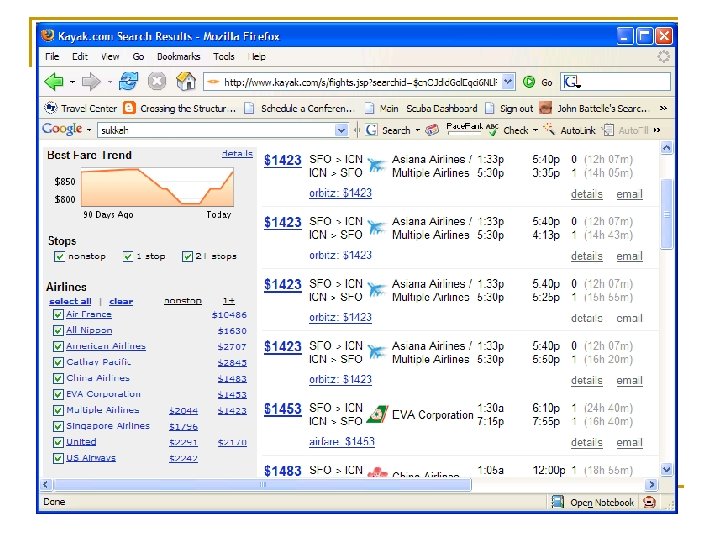Click the vertical scroll down arrow
The width and height of the screenshot is (720, 540).
666,469
